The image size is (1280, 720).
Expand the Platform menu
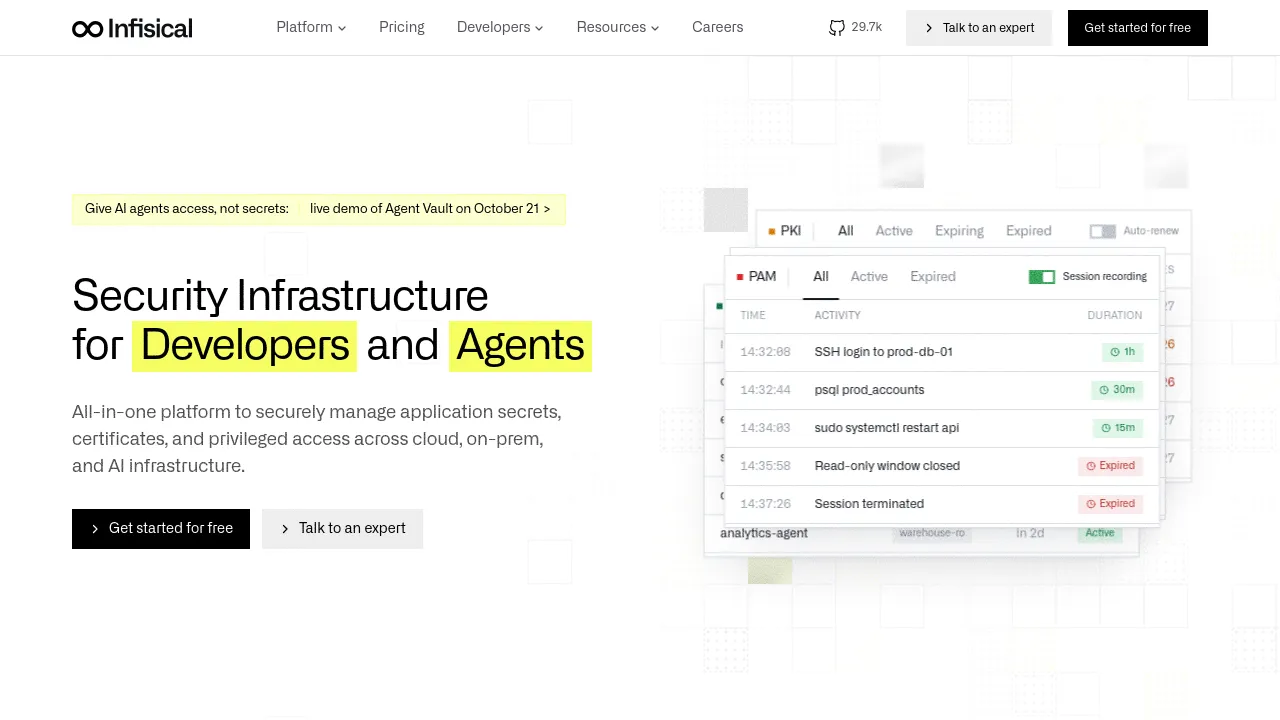tap(311, 27)
